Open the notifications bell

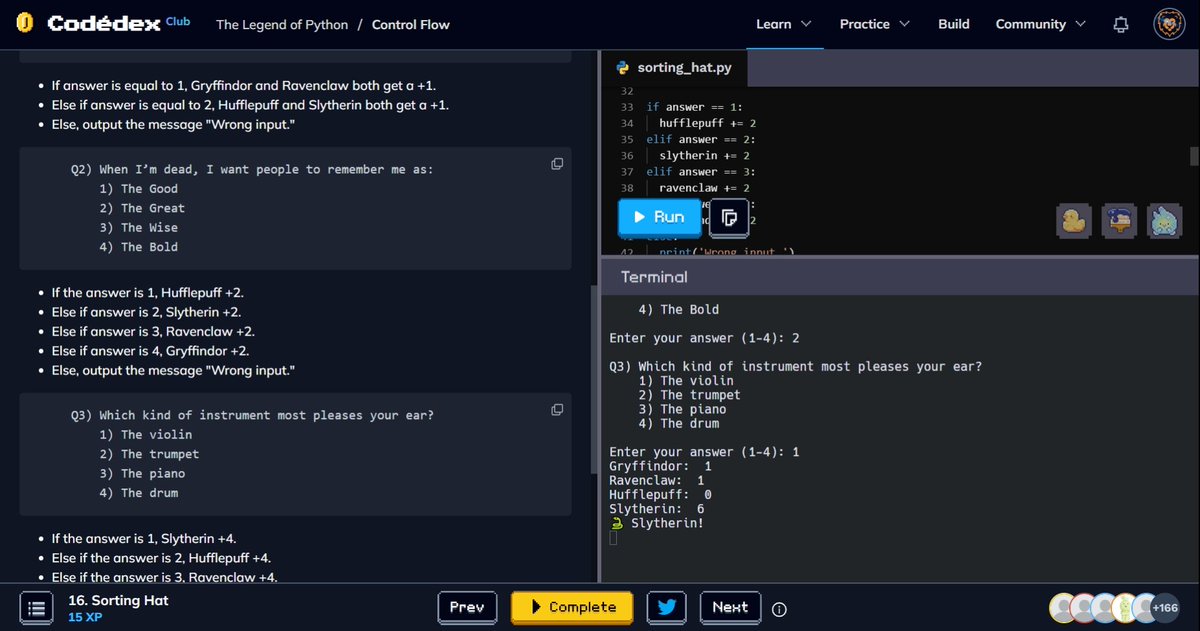click(1121, 24)
